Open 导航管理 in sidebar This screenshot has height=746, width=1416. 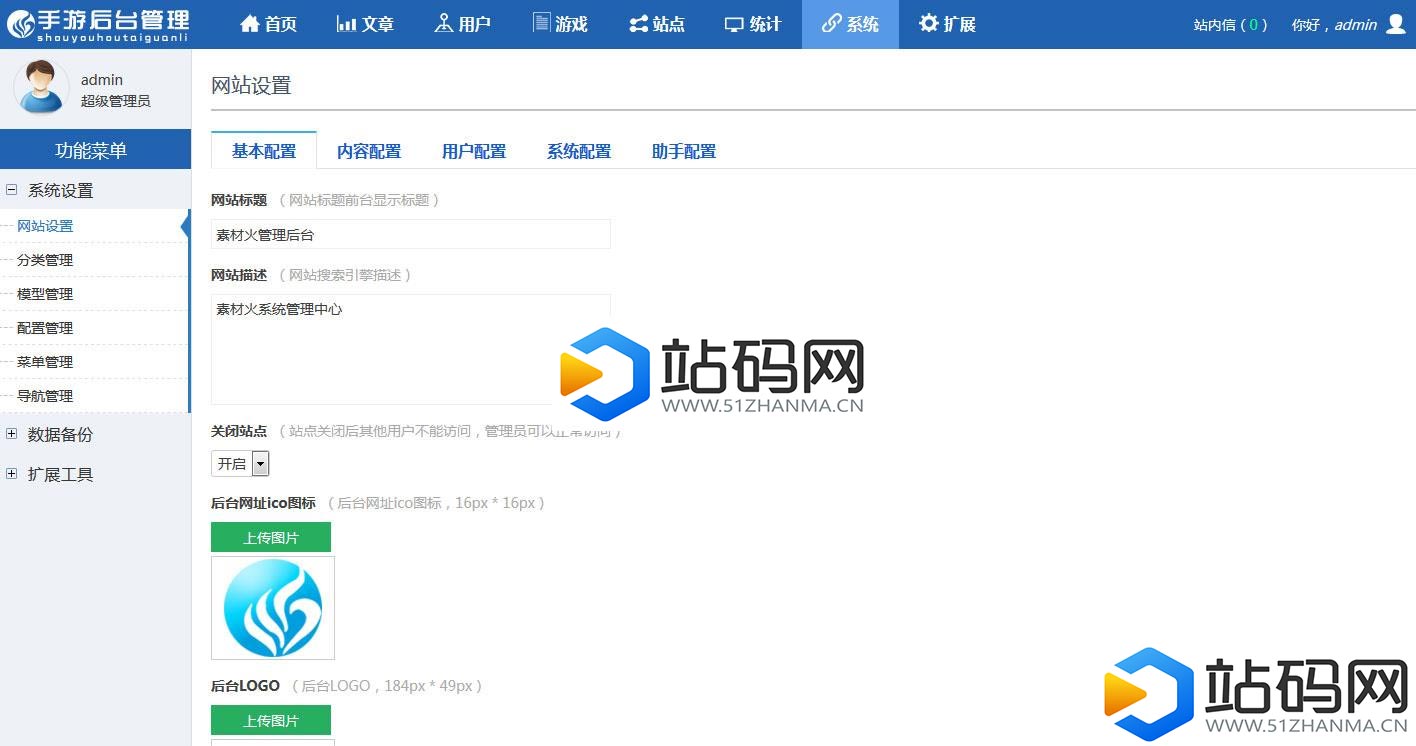coord(45,396)
